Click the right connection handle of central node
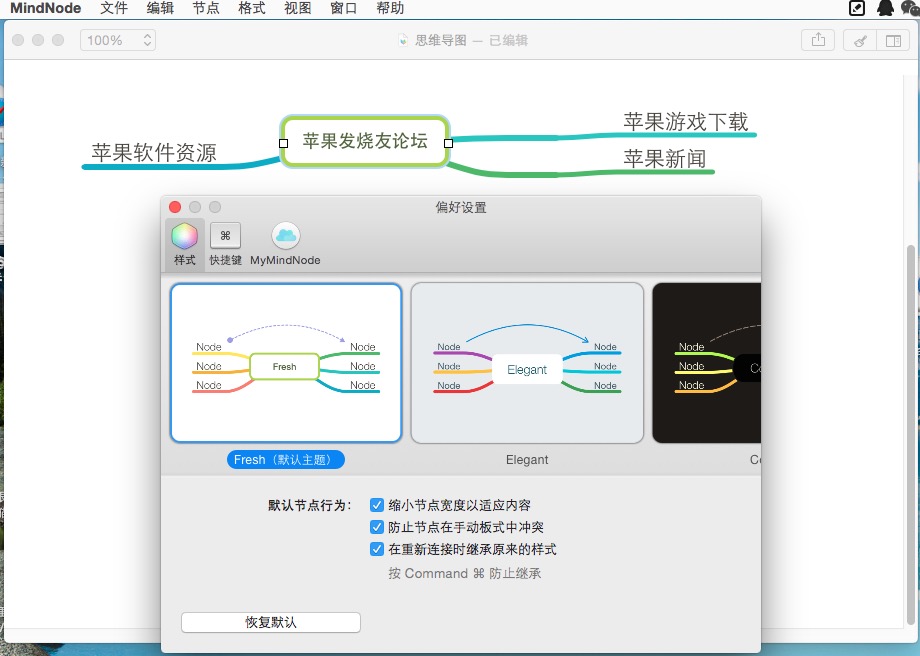 click(x=448, y=143)
